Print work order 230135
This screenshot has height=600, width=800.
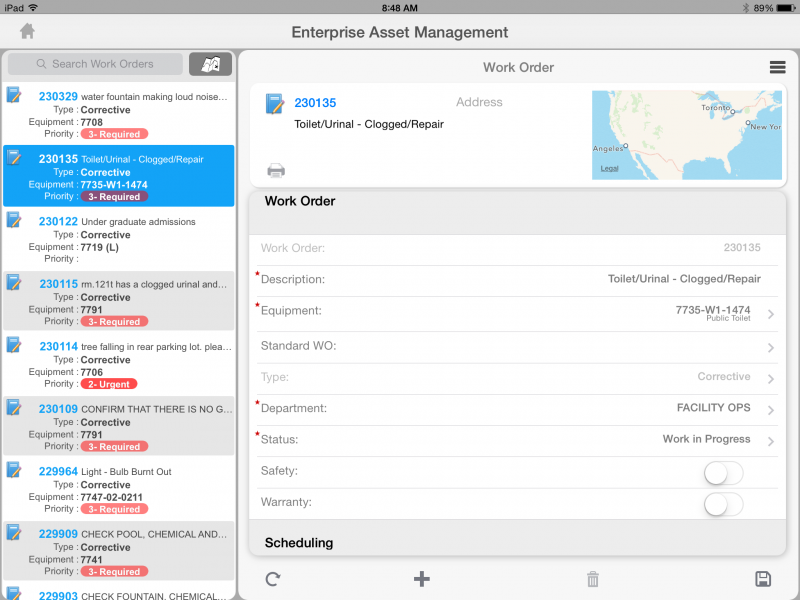pos(276,170)
